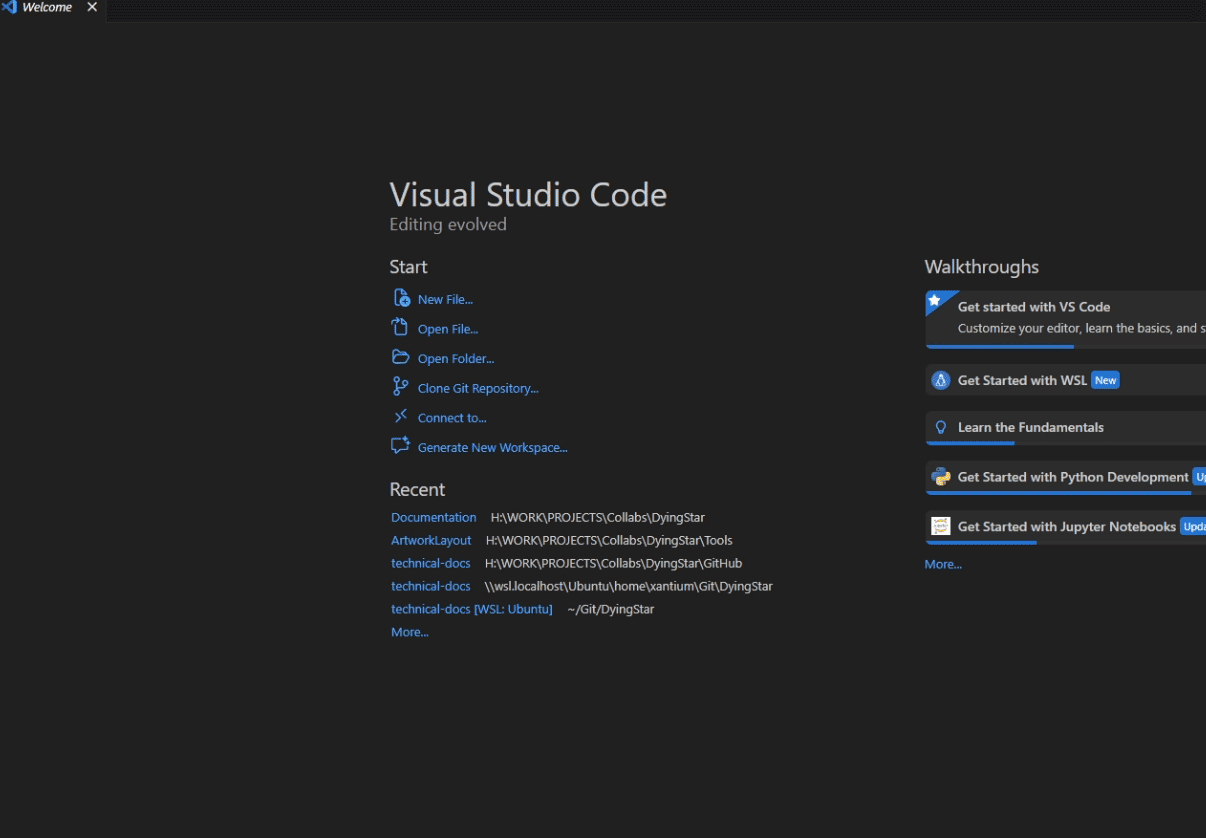Viewport: 1206px width, 838px height.
Task: Show more walkthroughs
Action: (943, 564)
